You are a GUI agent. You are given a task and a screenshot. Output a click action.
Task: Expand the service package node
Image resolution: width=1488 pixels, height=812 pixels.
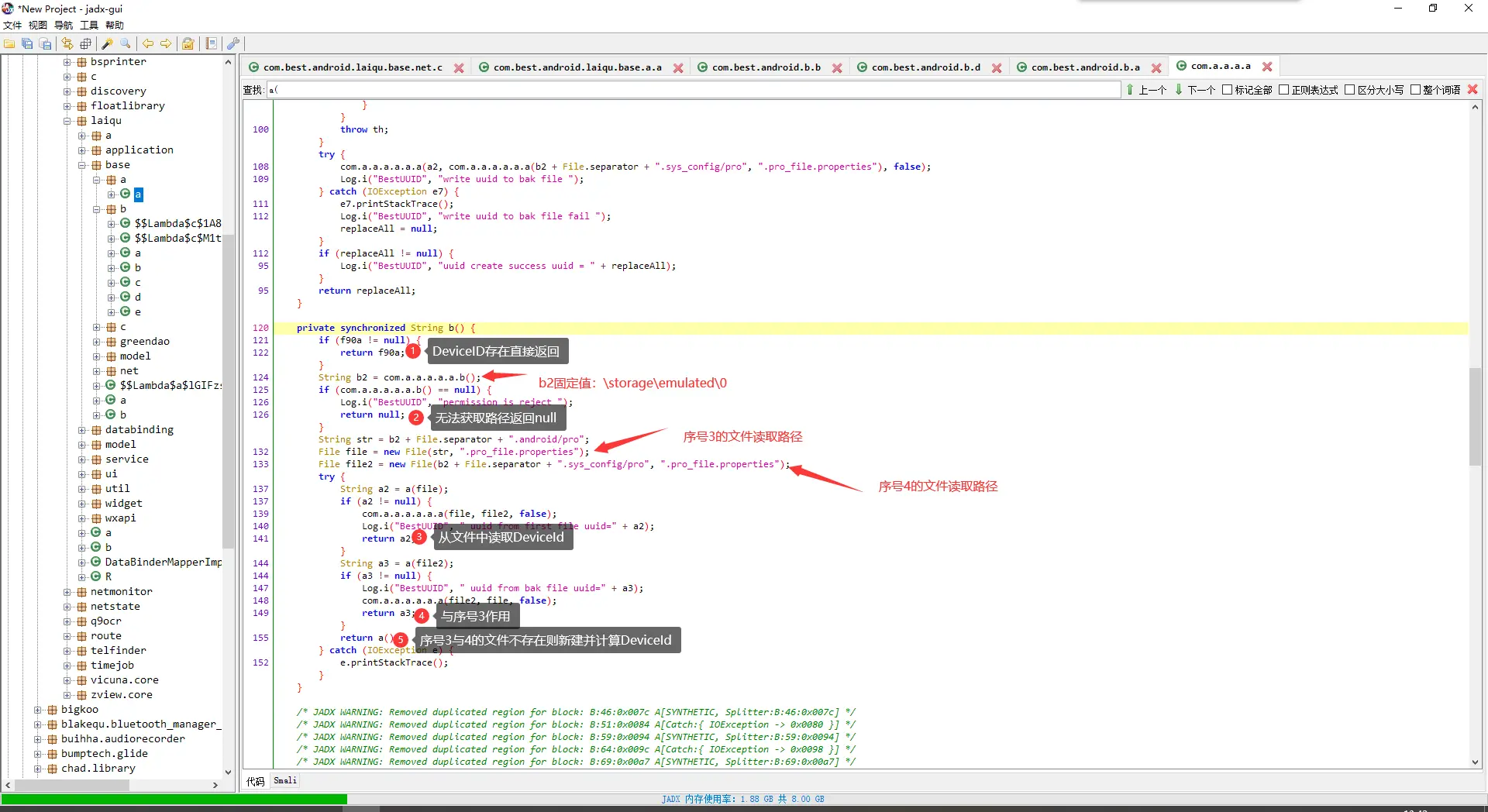[x=82, y=459]
